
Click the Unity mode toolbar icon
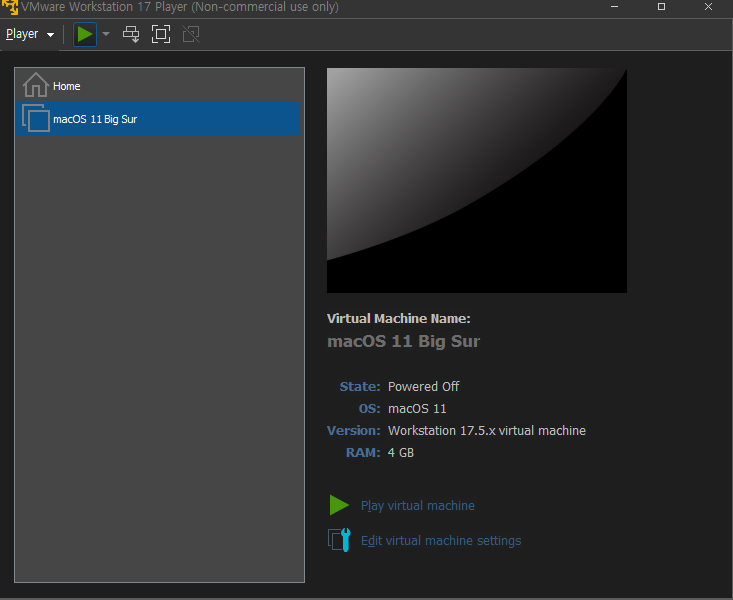tap(191, 34)
